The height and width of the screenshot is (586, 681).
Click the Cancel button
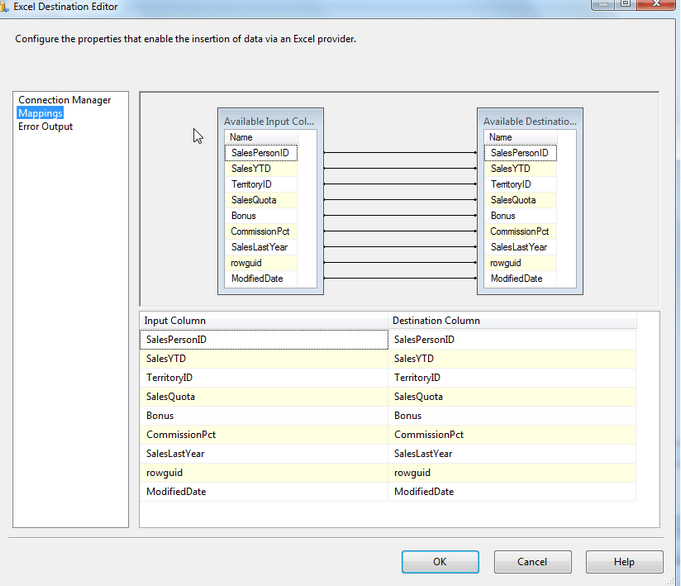point(532,562)
